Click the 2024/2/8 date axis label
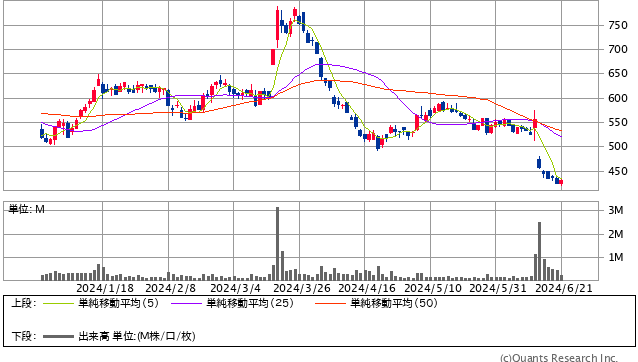This screenshot has height=362, width=638. [170, 288]
